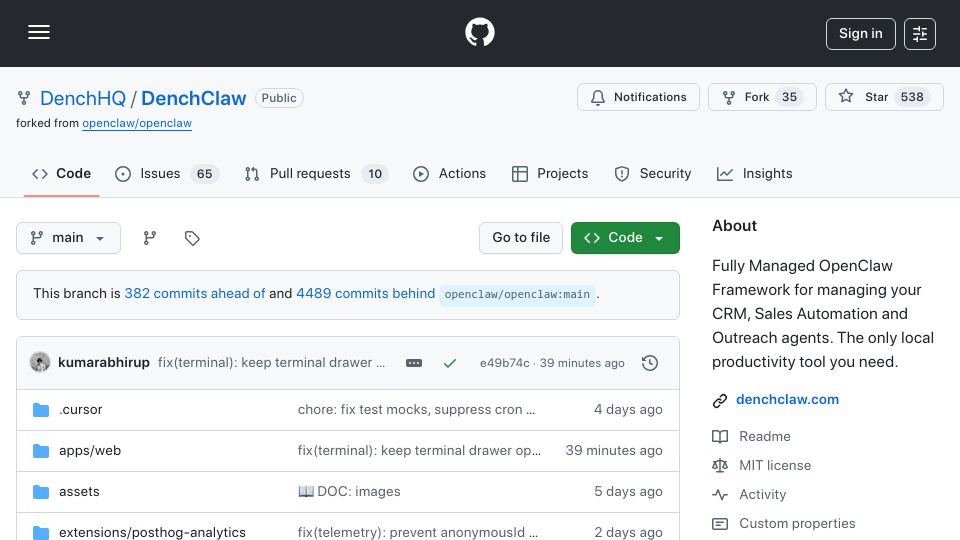Viewport: 960px width, 540px height.
Task: Open 'DOC: images' commit message
Action: pyautogui.click(x=349, y=492)
